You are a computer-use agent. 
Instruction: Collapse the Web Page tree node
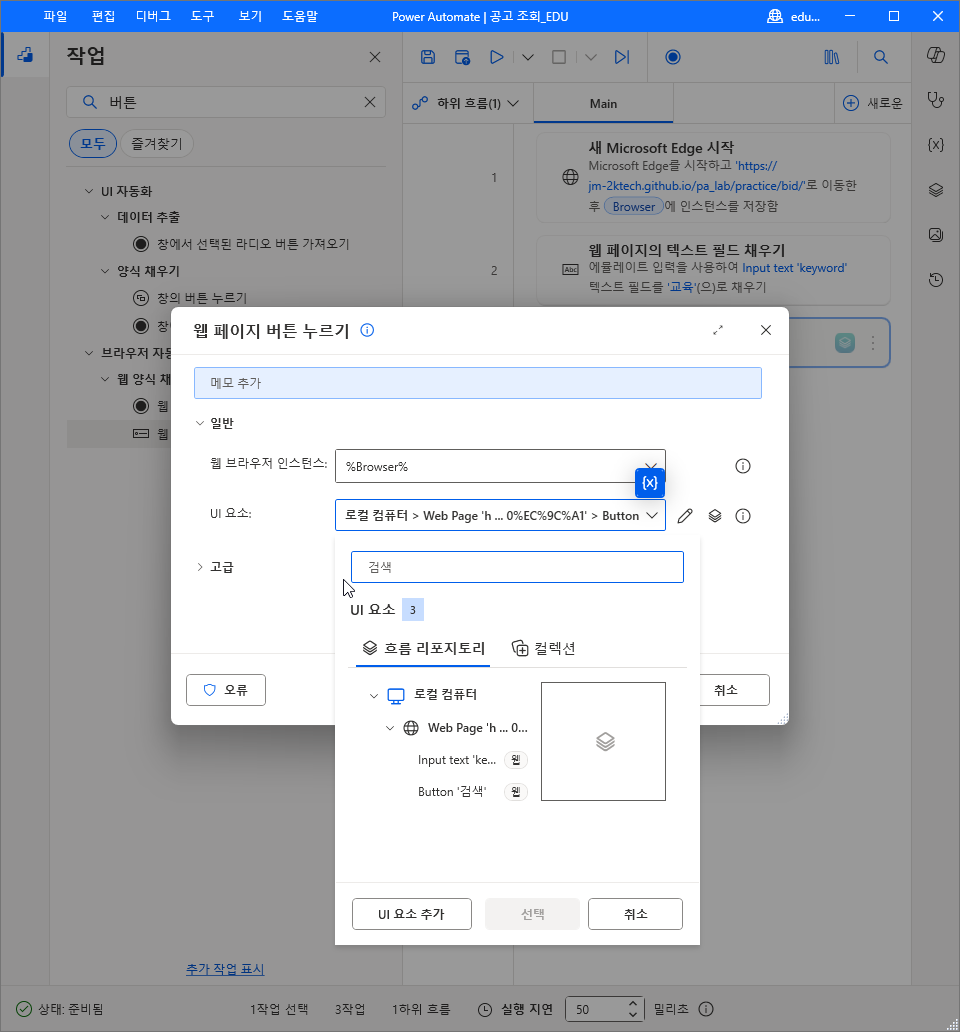pos(390,728)
